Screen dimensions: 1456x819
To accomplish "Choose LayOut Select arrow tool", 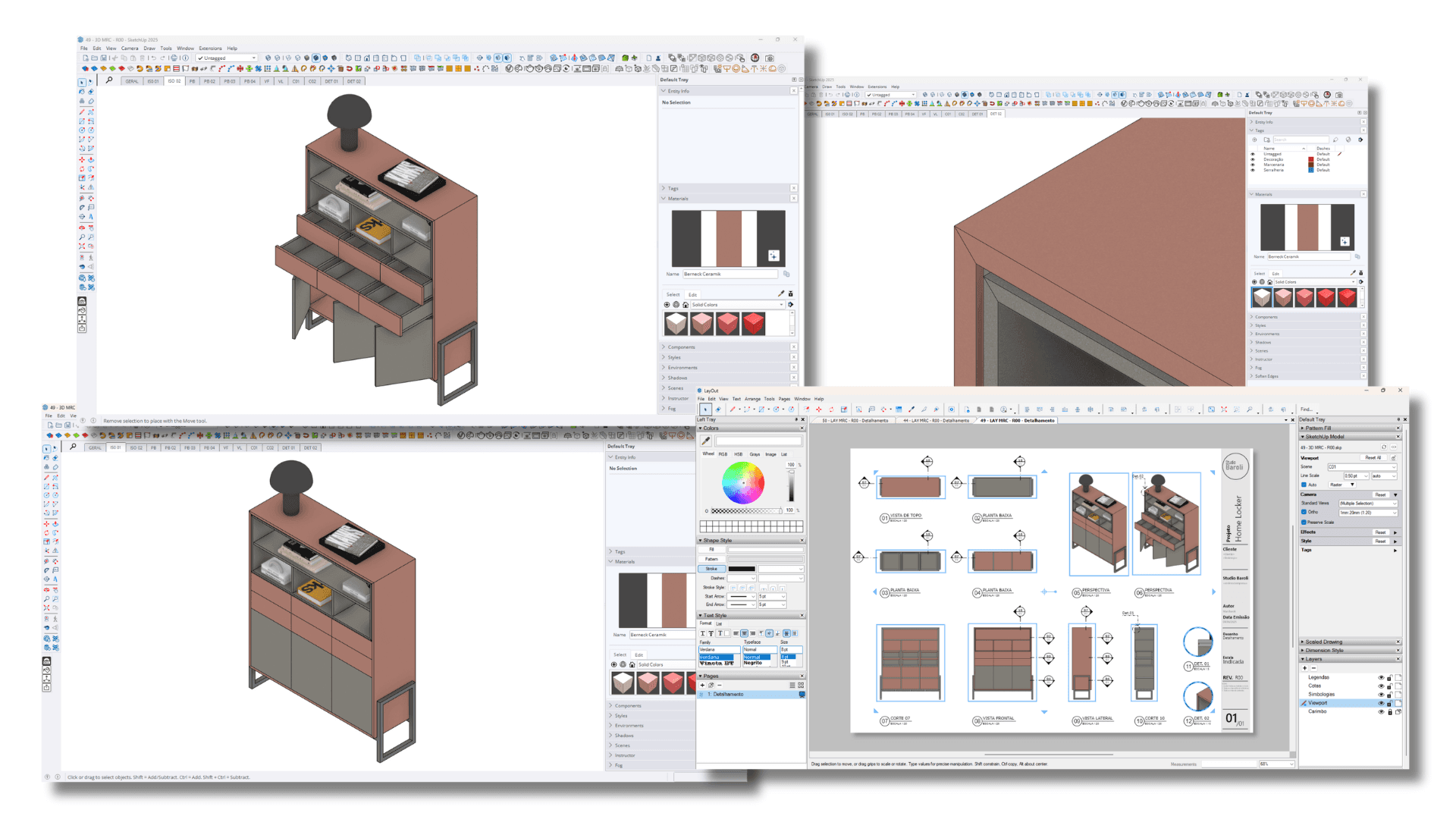I will [705, 409].
